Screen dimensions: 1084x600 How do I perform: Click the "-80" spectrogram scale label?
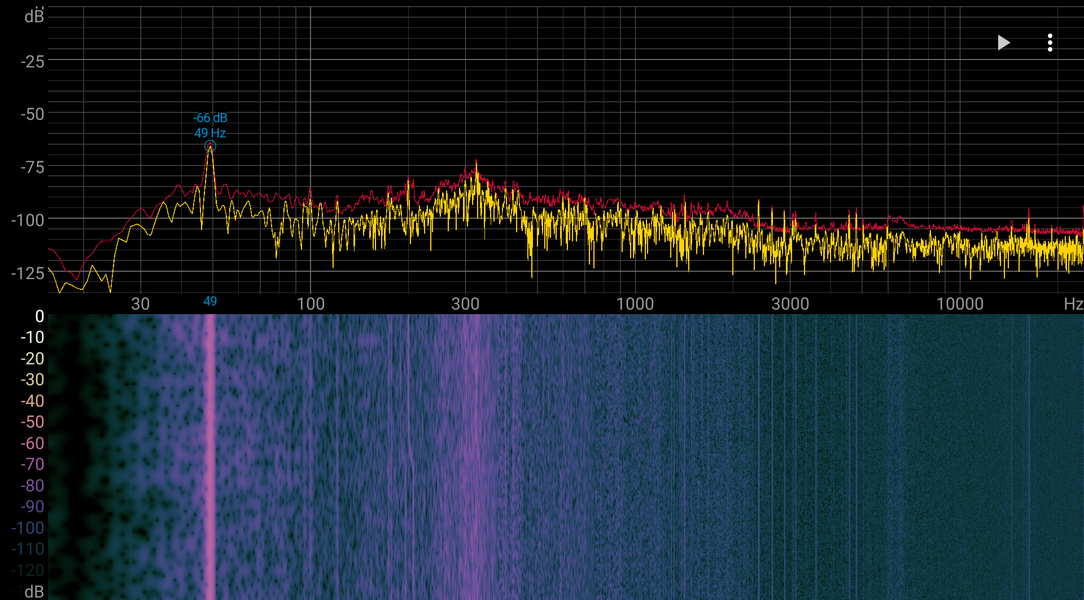coord(32,485)
